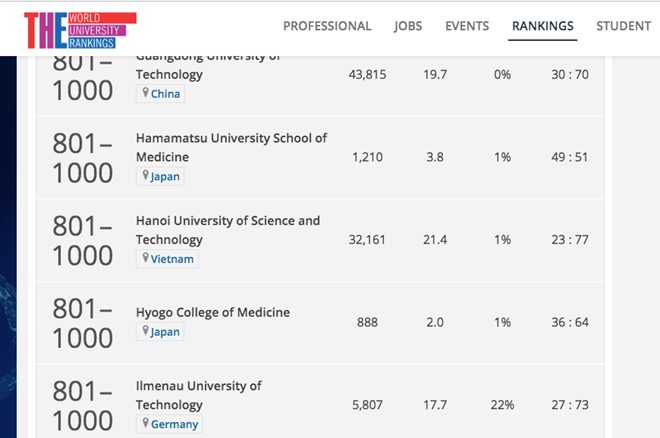
Task: Click the Vietnam country tag
Action: click(x=172, y=259)
